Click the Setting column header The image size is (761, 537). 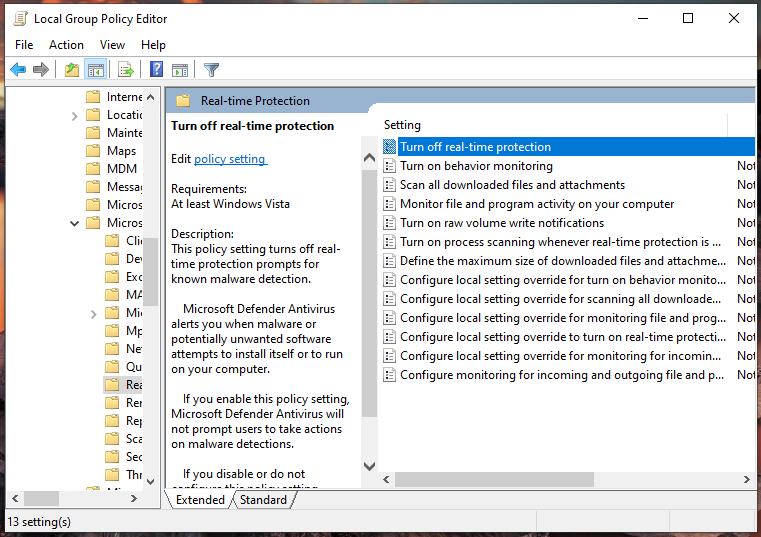[x=402, y=125]
